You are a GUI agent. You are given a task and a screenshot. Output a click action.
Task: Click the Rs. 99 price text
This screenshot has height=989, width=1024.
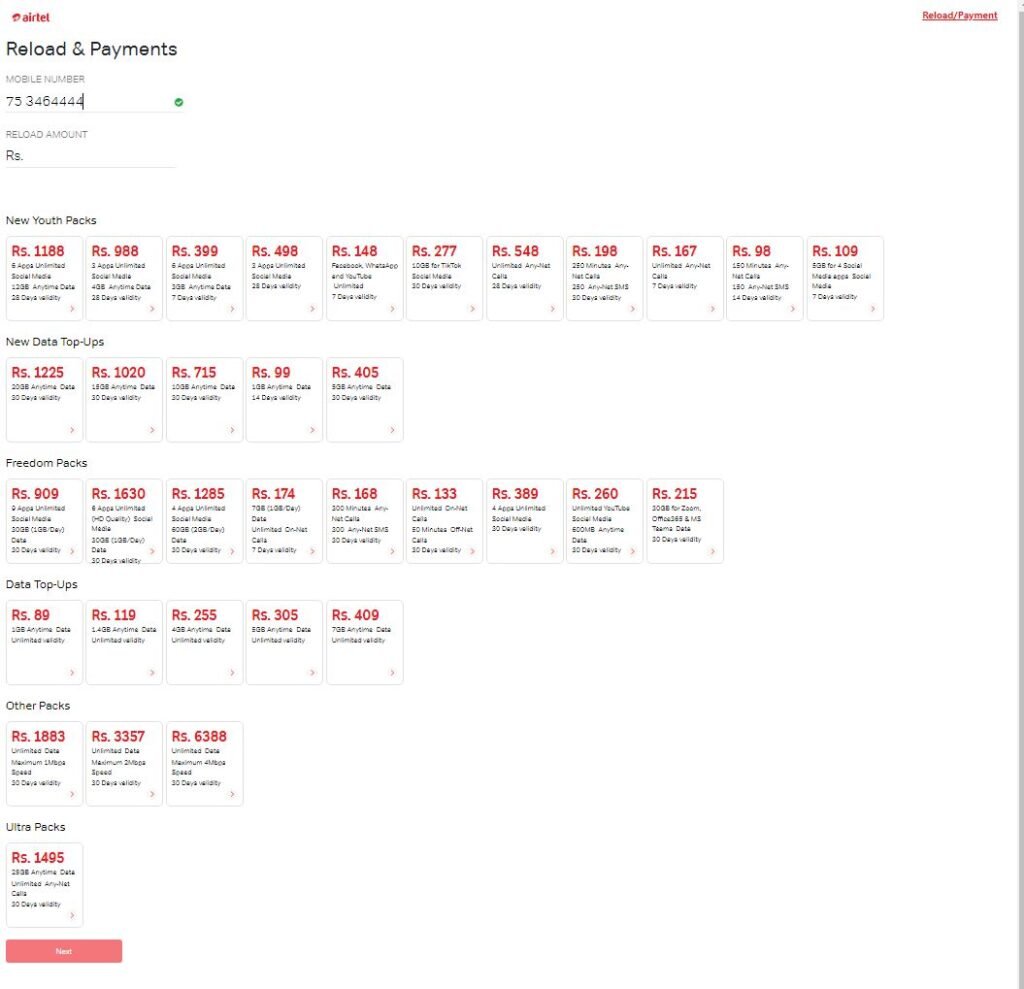(271, 372)
